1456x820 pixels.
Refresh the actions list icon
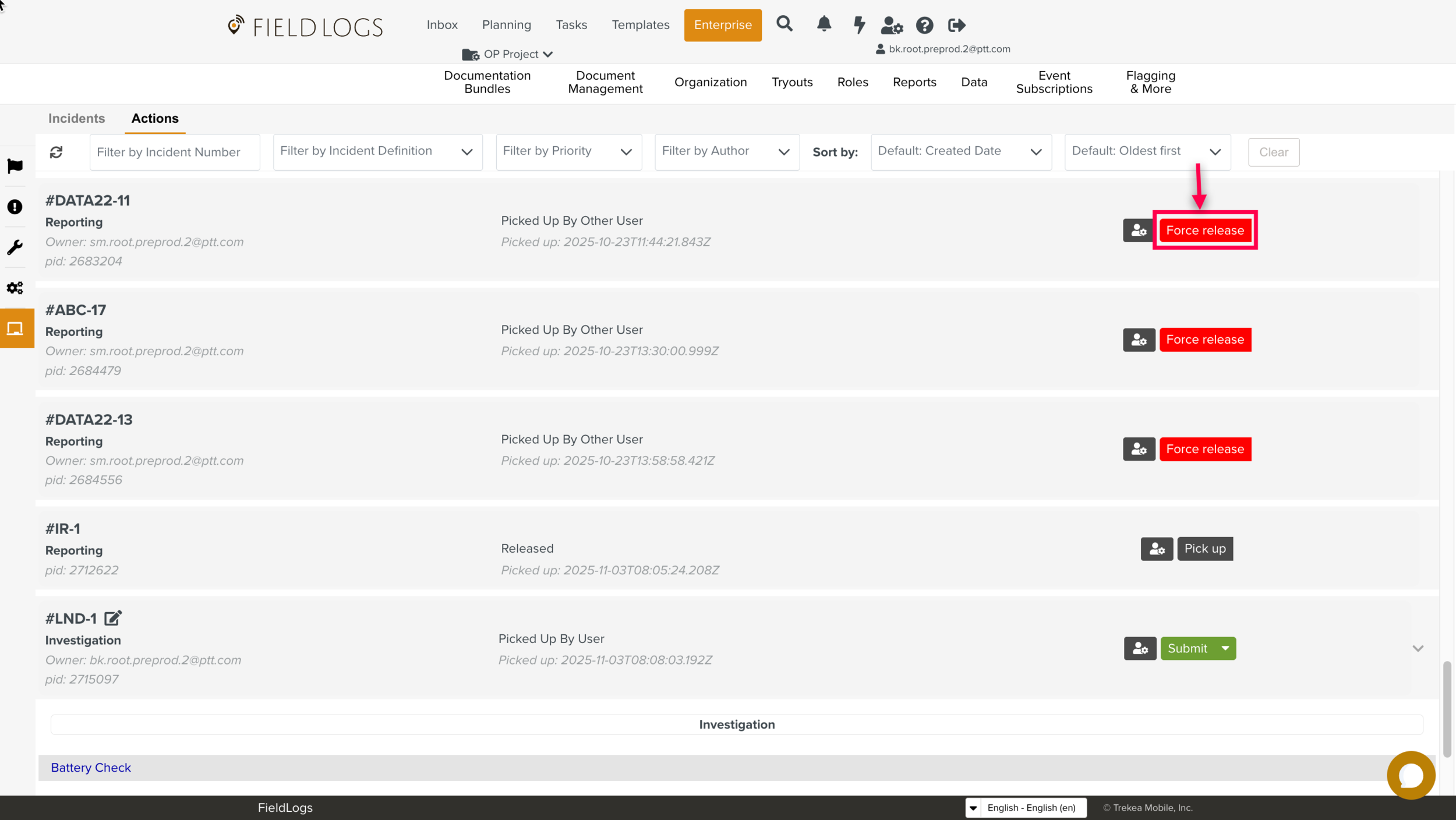pos(56,152)
